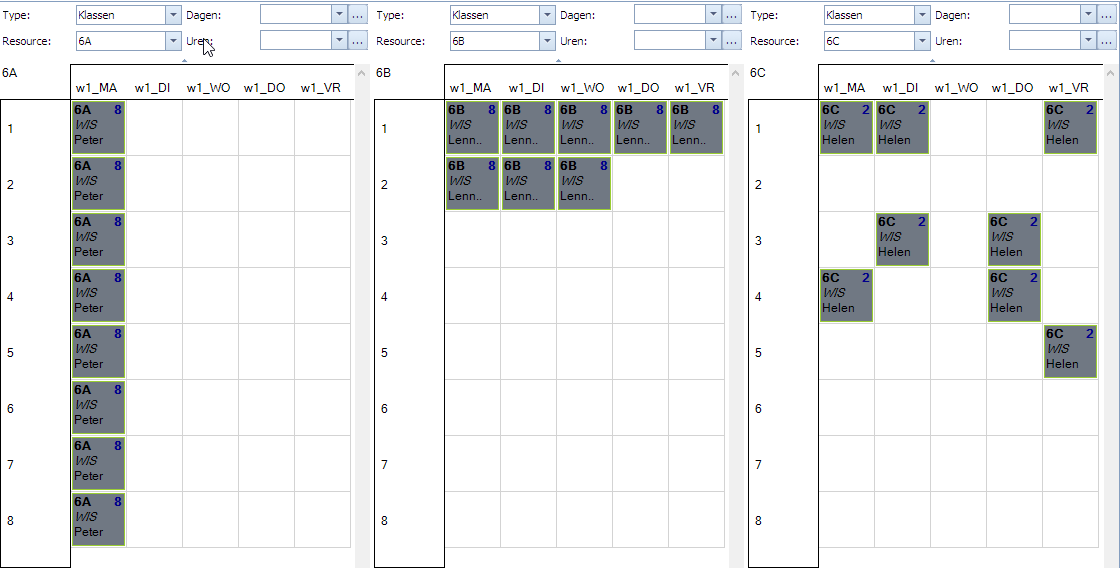Select the 6A Peter lesson in hour 1 on w1_MA
This screenshot has width=1120, height=568.
(99, 128)
